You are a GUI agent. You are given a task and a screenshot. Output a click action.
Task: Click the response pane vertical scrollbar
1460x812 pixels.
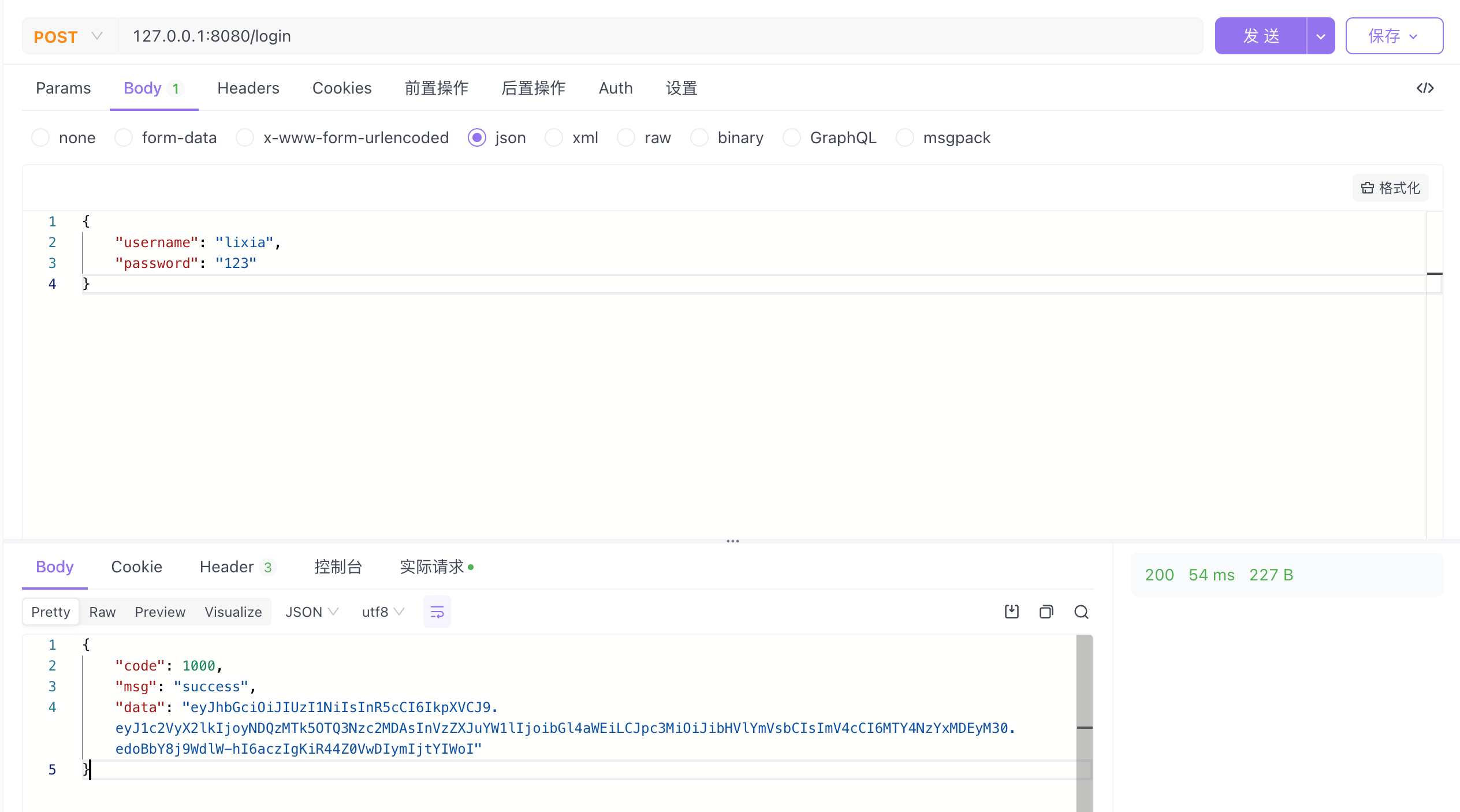tap(1084, 693)
